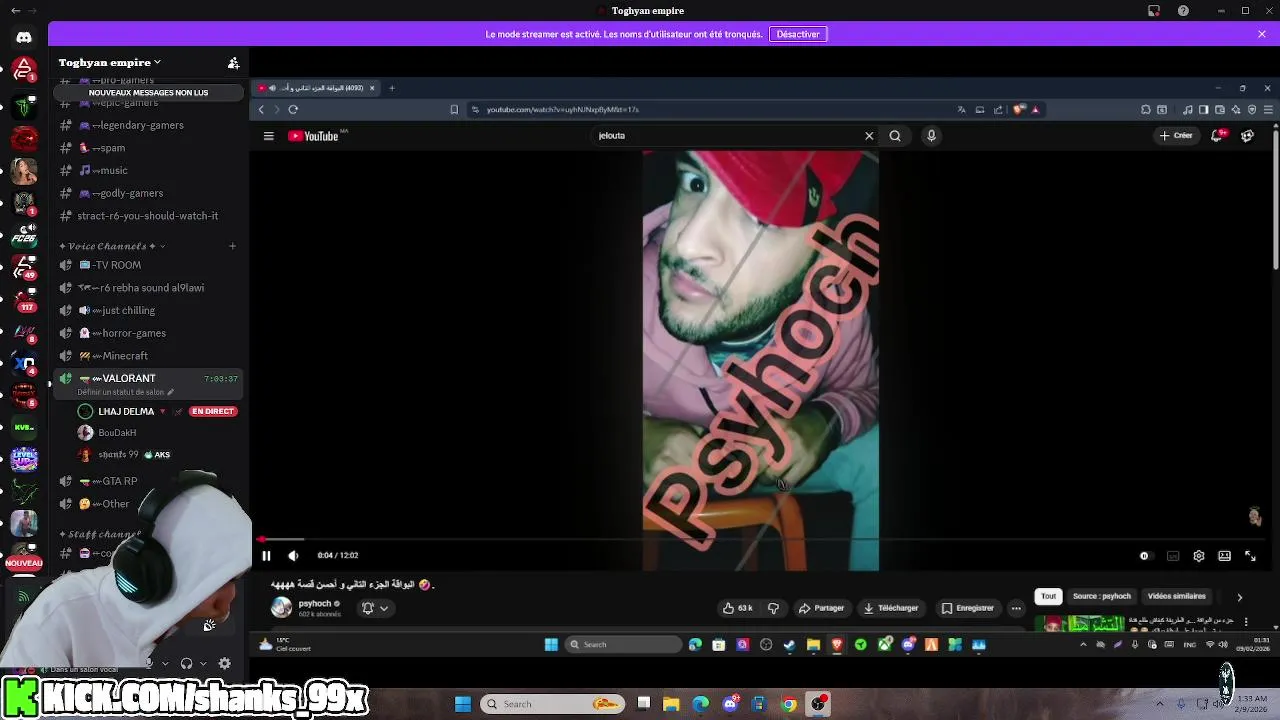Show more filter chips with right arrow
Image resolution: width=1280 pixels, height=720 pixels.
[1239, 597]
